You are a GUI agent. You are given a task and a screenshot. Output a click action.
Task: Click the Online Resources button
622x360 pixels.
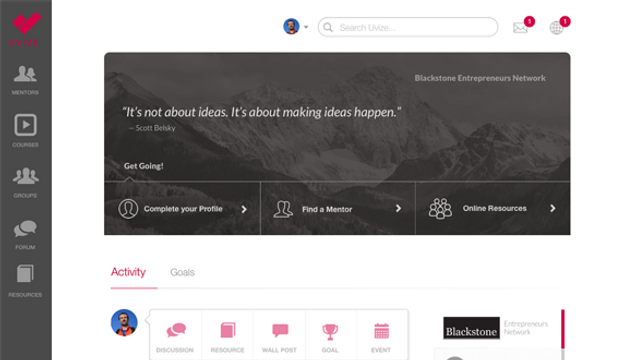tap(493, 209)
